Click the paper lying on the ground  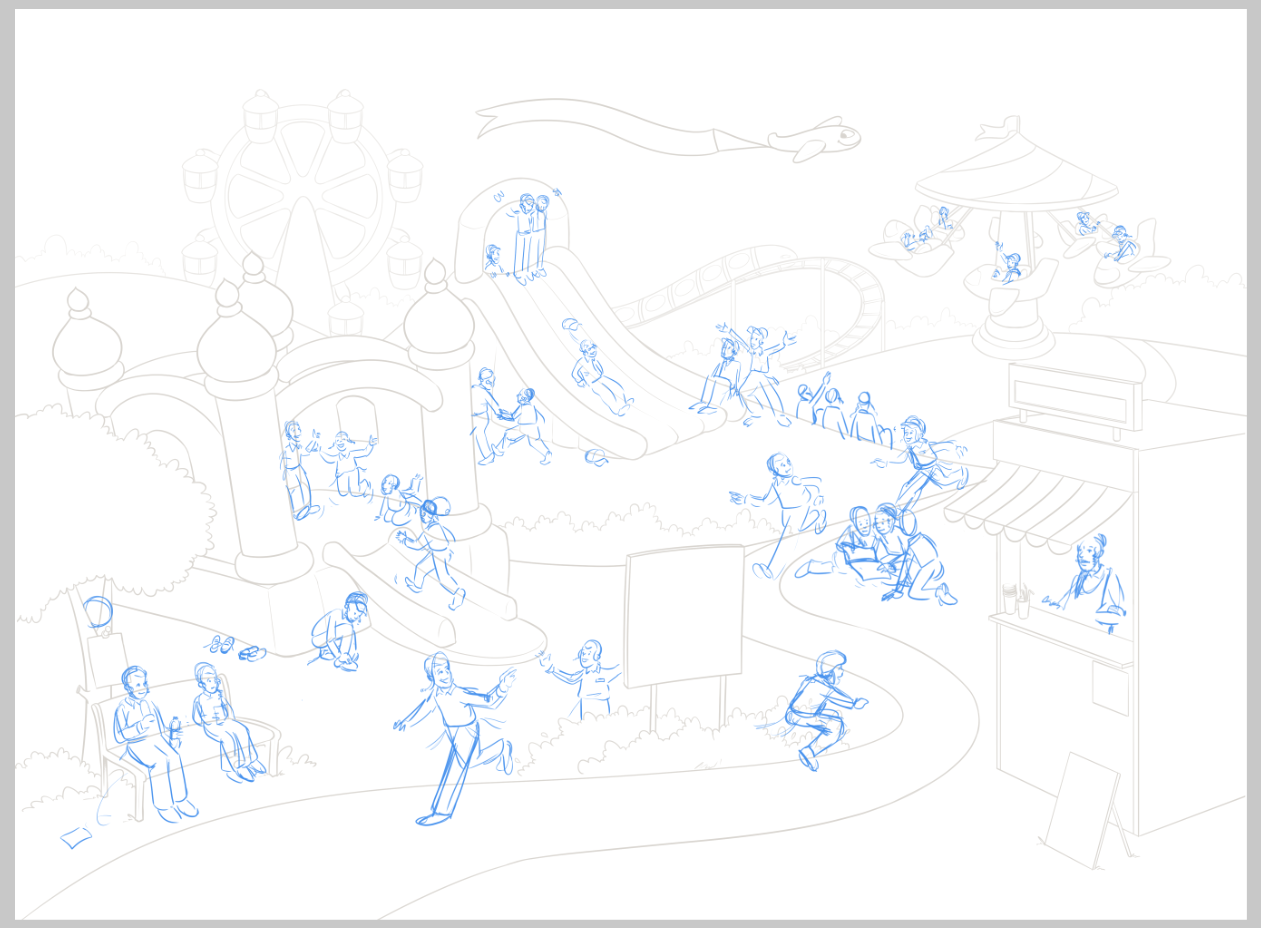click(x=76, y=837)
